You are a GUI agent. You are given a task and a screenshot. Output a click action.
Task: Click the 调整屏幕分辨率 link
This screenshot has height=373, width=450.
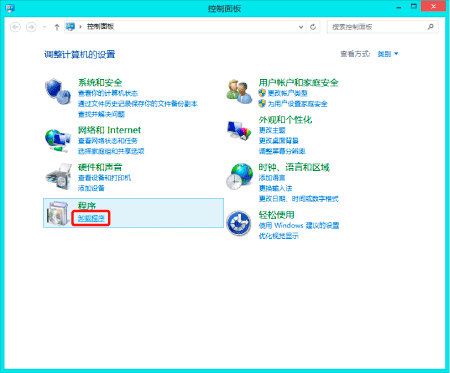tap(282, 151)
